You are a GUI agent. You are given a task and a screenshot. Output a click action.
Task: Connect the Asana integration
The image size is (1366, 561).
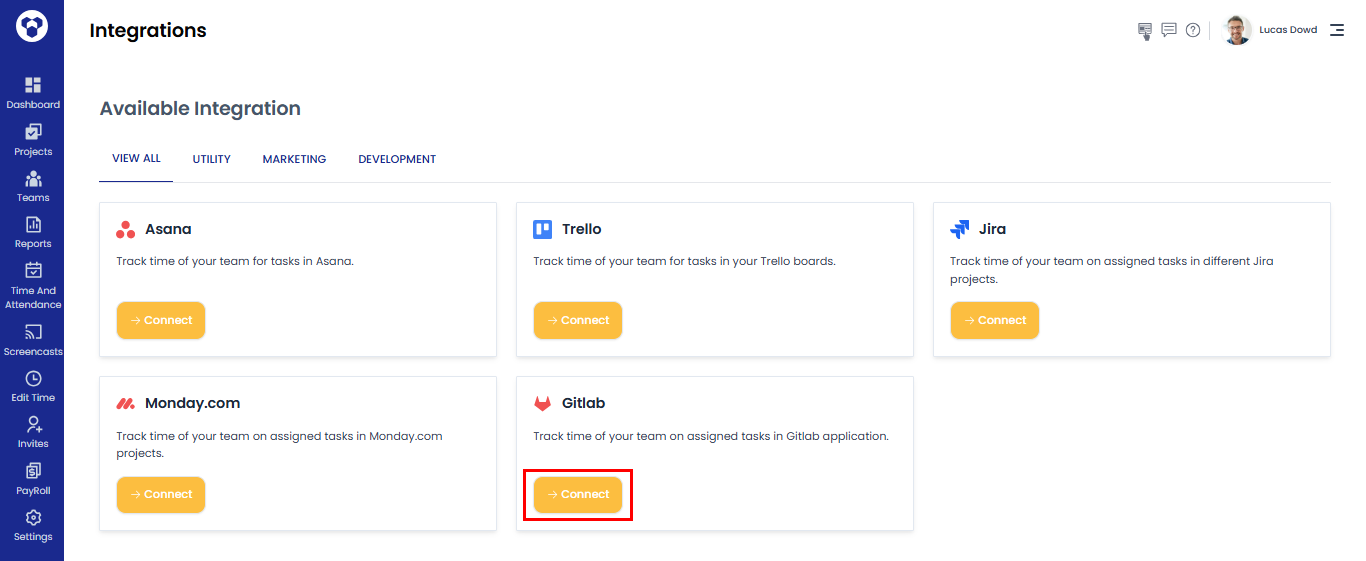coord(161,320)
